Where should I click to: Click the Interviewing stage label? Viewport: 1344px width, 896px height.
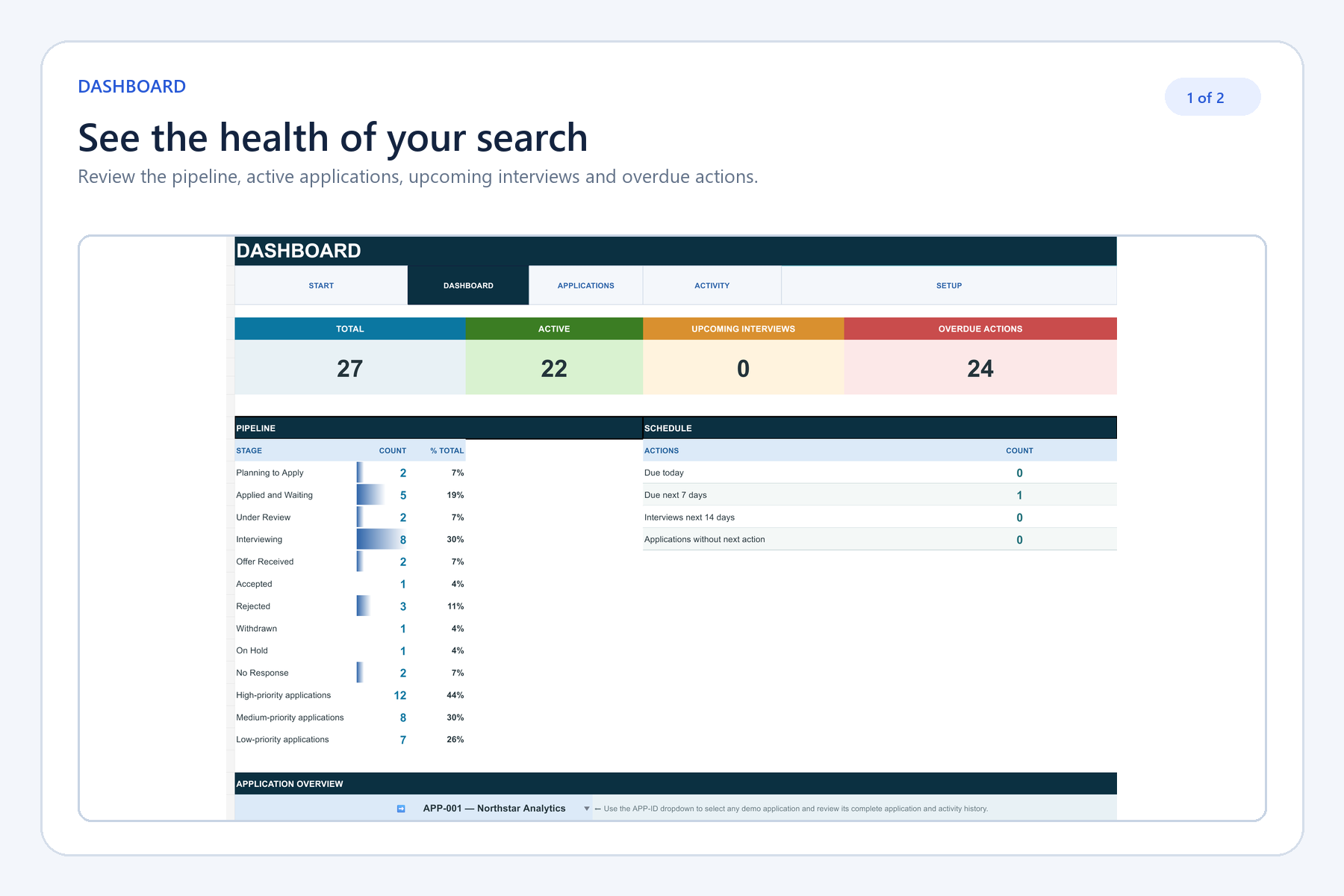click(x=259, y=539)
